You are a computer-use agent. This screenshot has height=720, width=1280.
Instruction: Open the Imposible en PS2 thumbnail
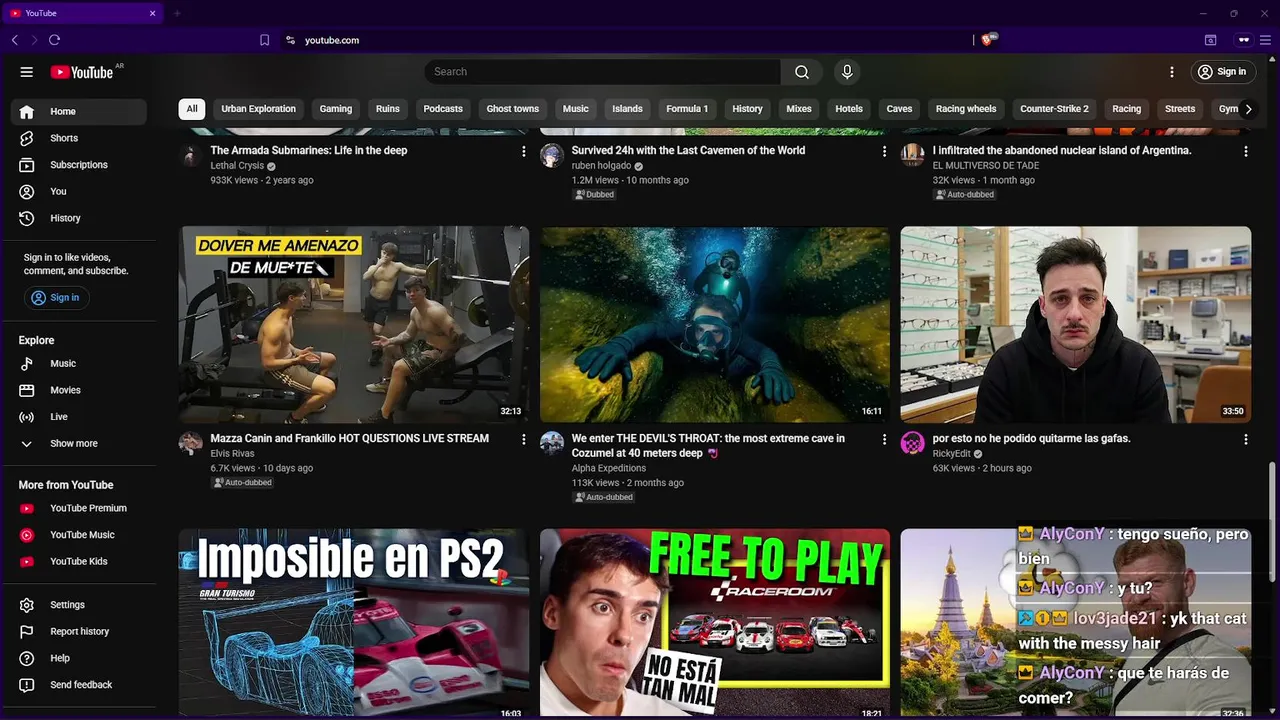pyautogui.click(x=354, y=622)
